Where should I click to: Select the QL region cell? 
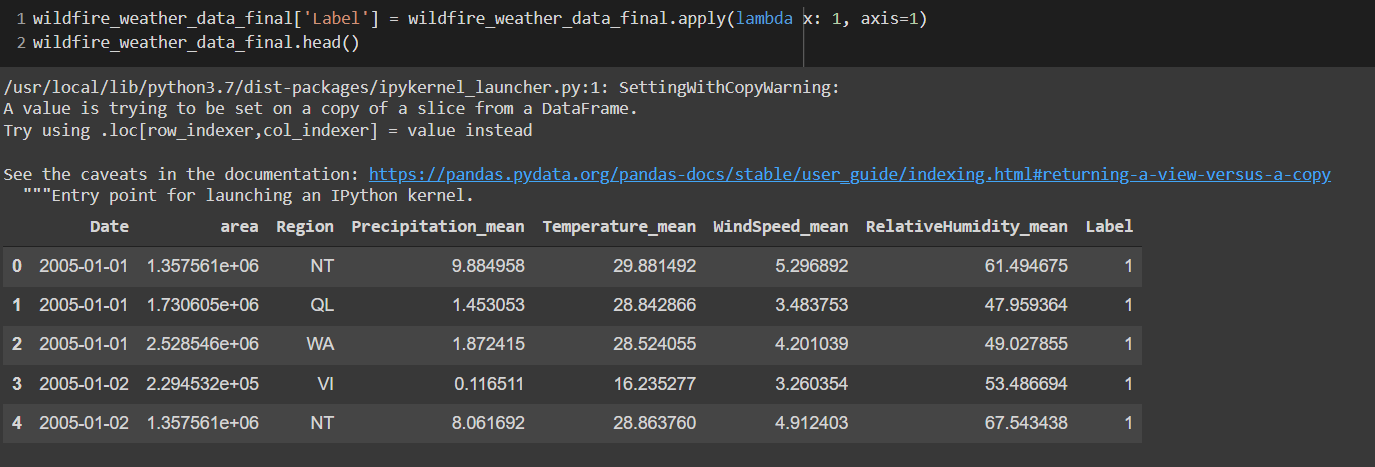click(322, 305)
